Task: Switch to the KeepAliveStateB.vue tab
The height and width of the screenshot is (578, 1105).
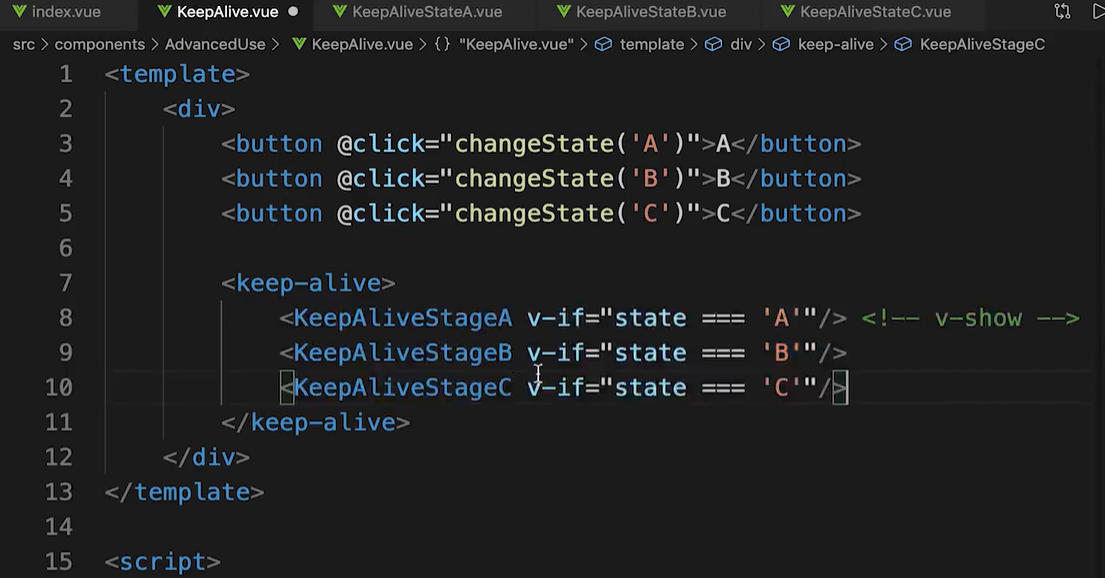Action: (x=651, y=12)
